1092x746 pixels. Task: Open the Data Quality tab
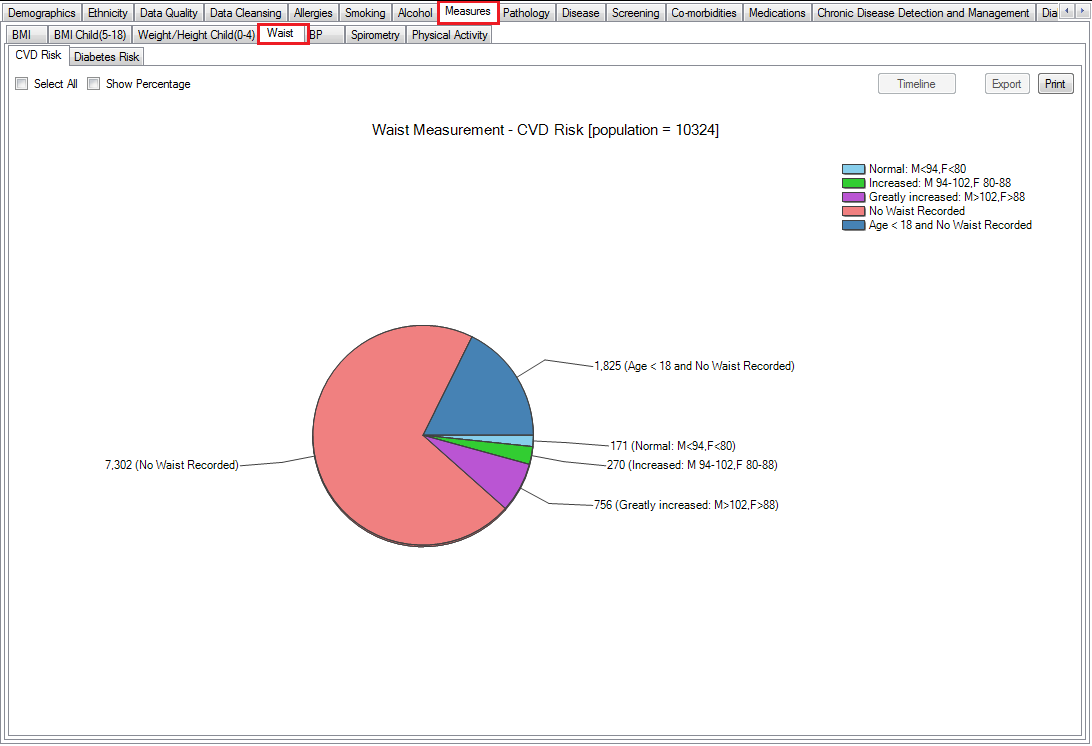169,13
